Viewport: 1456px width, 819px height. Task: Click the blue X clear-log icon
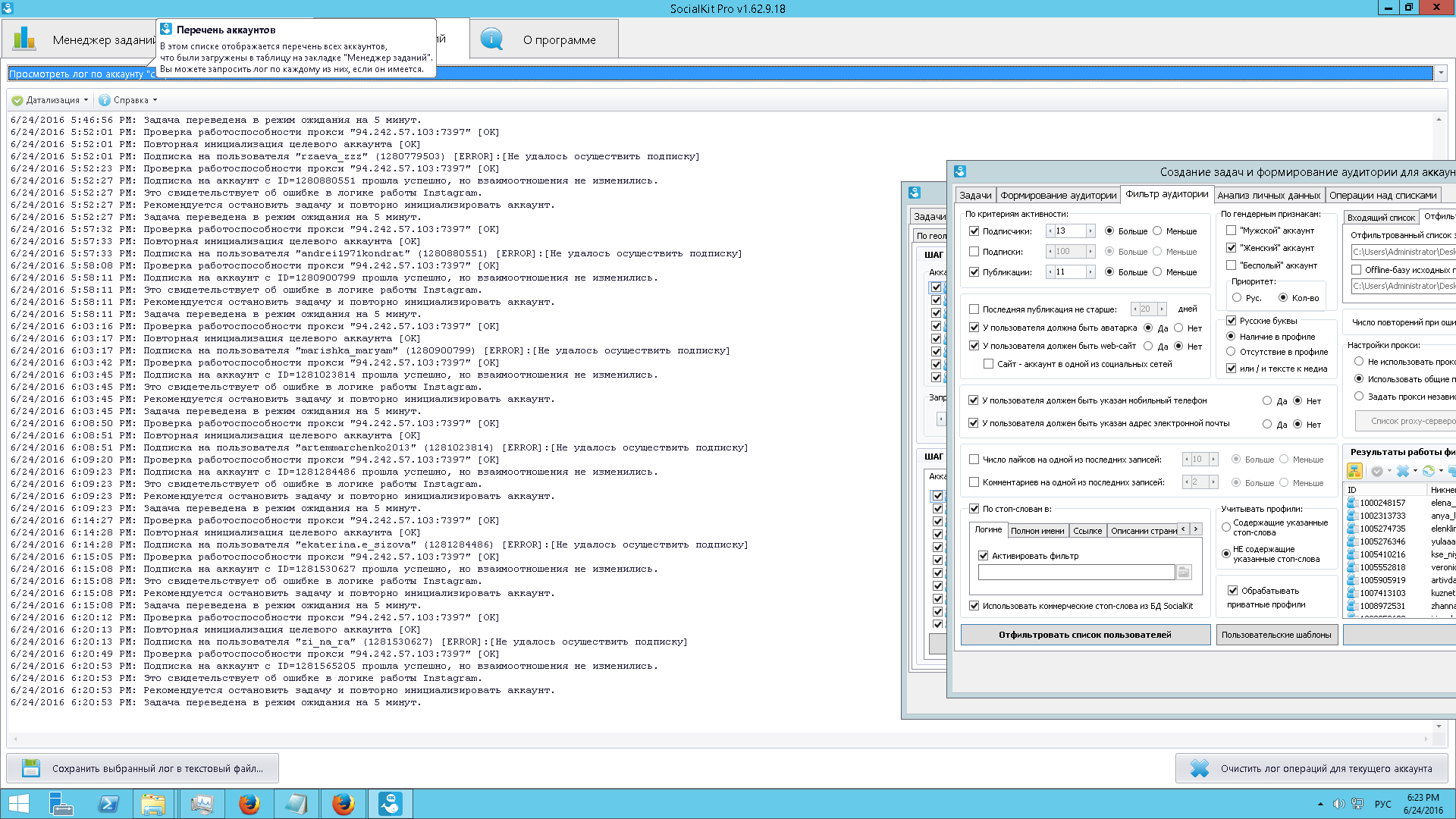(1200, 768)
